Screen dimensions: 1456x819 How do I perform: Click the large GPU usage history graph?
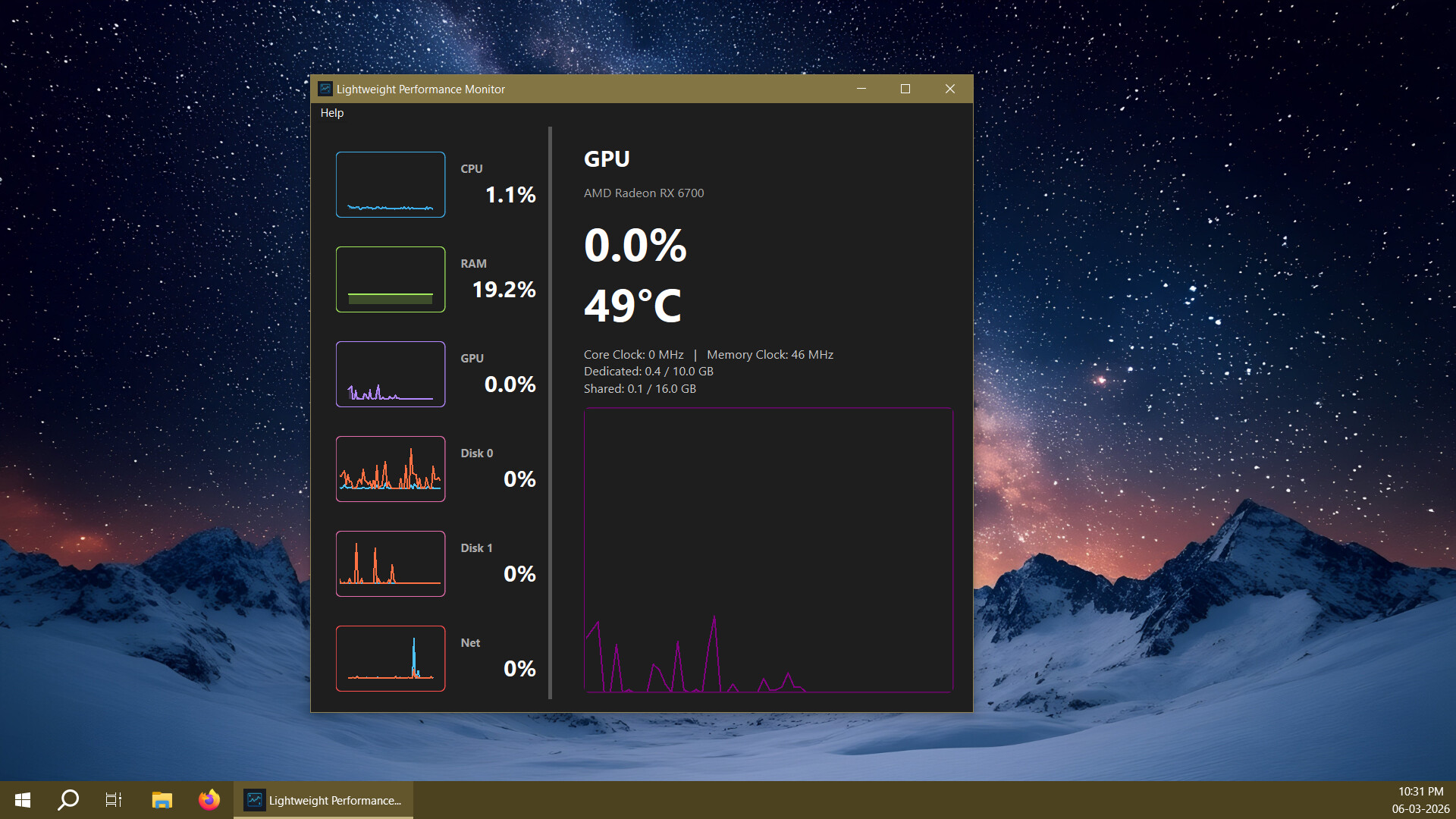[768, 550]
